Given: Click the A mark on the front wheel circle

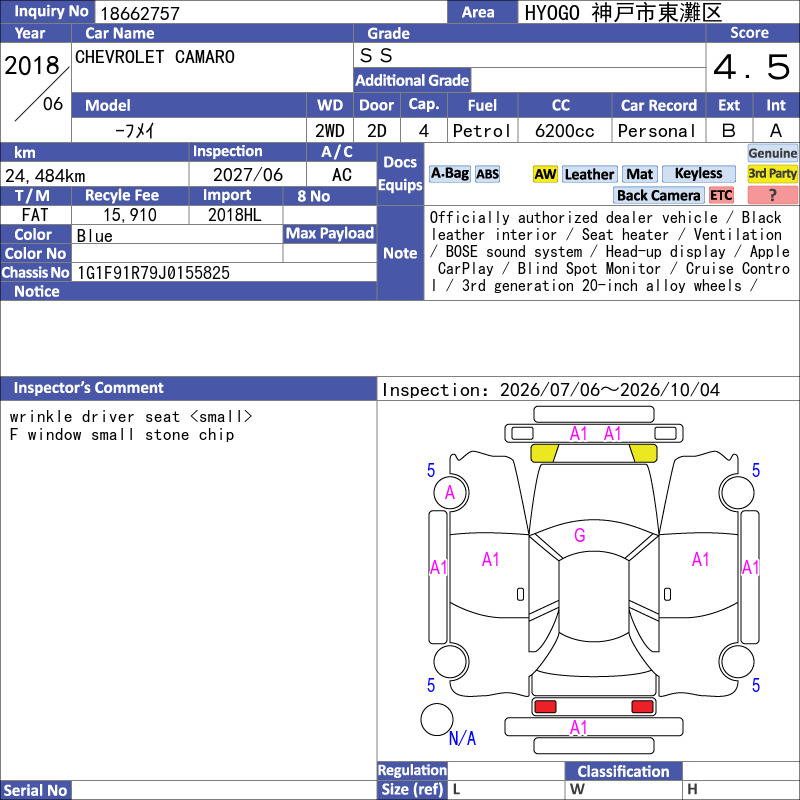Looking at the screenshot, I should coord(449,492).
